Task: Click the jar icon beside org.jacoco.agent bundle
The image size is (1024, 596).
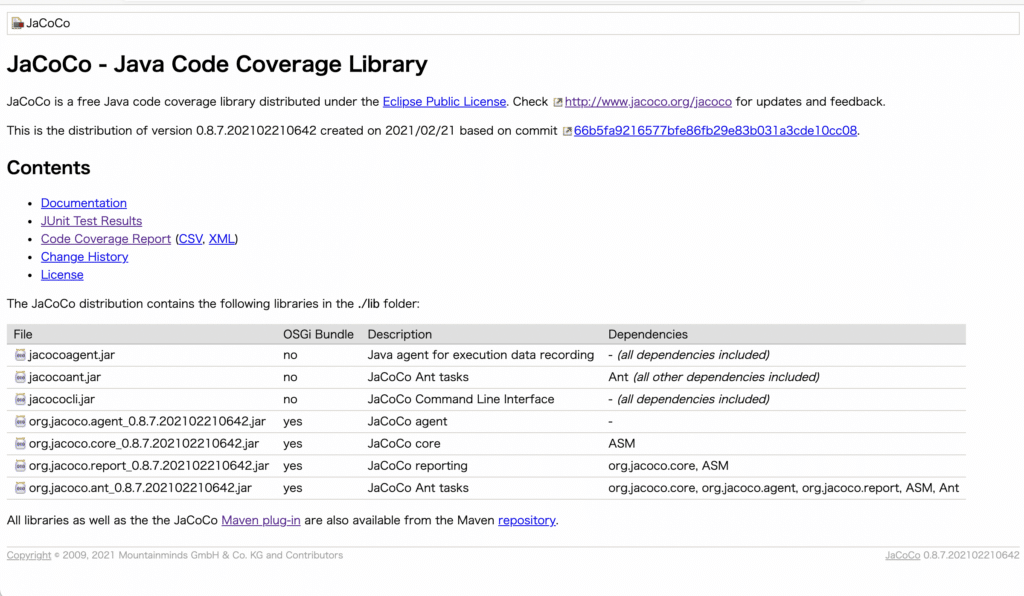Action: tap(20, 421)
